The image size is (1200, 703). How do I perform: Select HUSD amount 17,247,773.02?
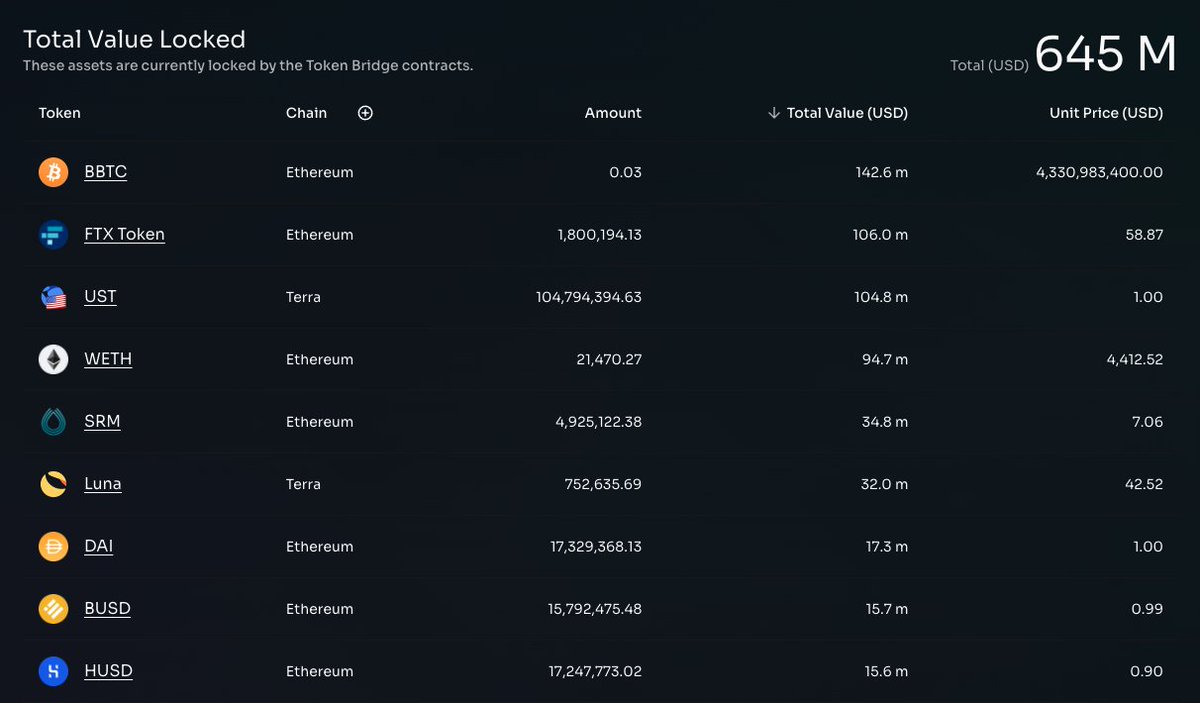(596, 671)
